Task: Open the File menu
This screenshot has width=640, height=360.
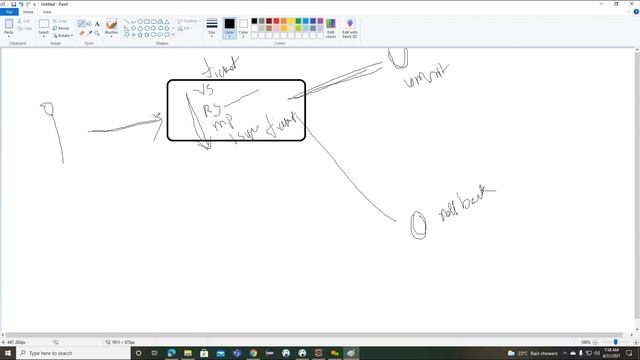Action: point(9,12)
